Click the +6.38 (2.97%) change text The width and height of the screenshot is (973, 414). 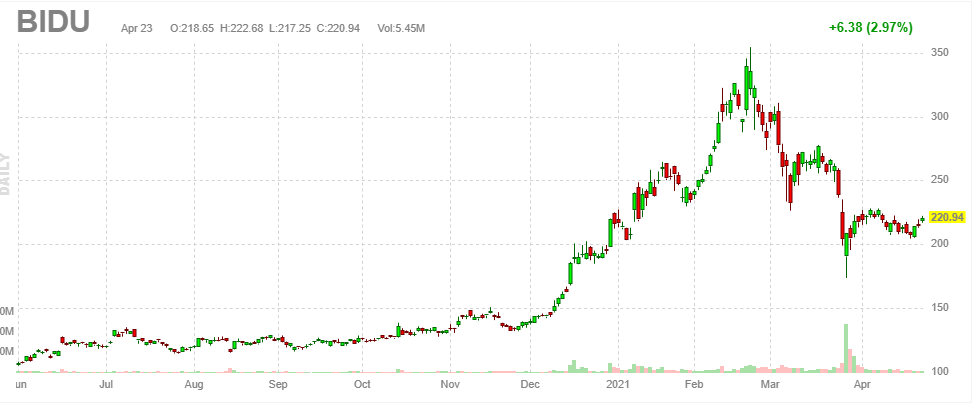871,27
